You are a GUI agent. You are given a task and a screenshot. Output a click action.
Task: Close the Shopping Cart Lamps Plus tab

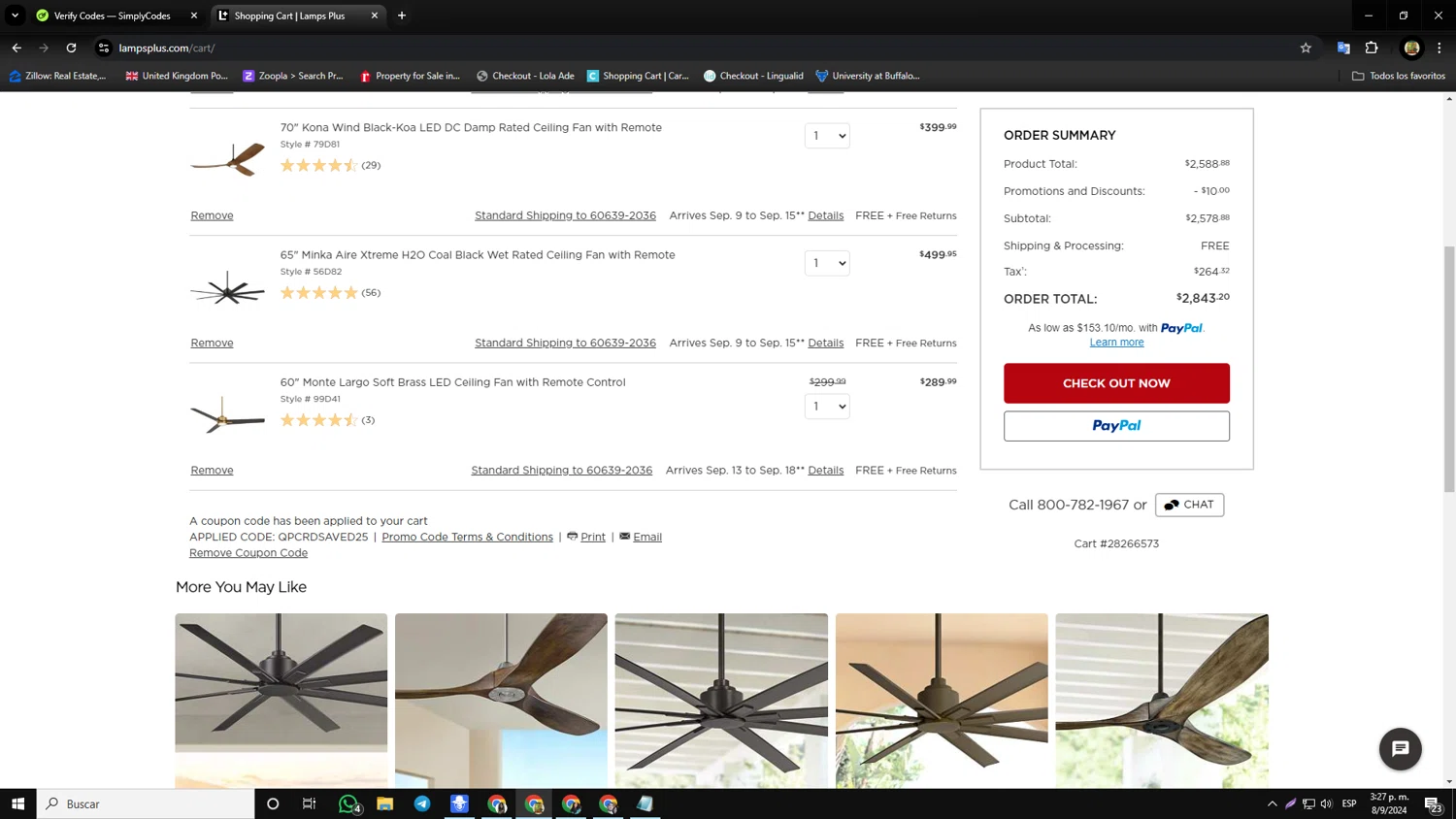[375, 16]
